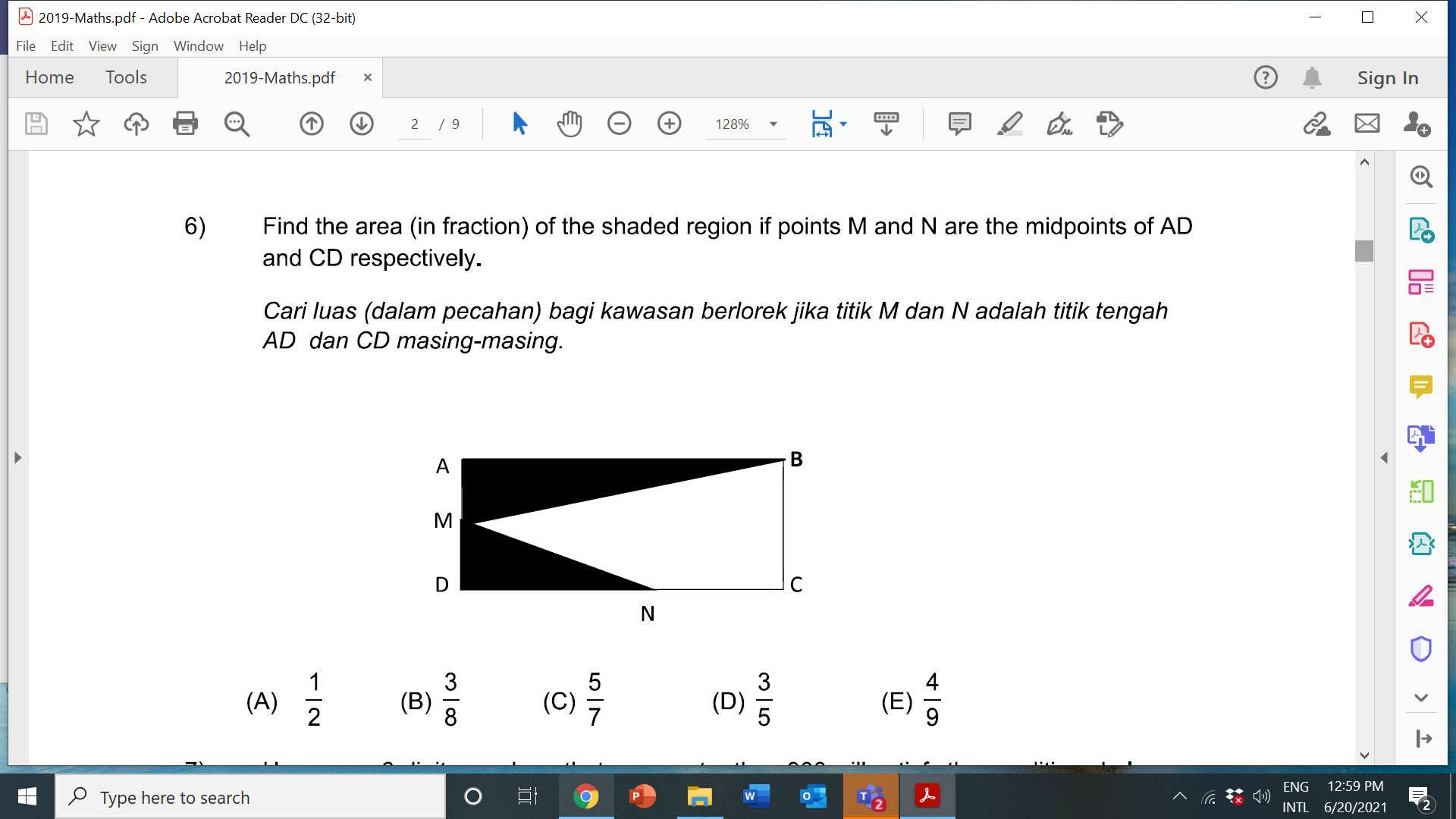Click the vertical scrollbar thumb
The width and height of the screenshot is (1456, 819).
coord(1363,250)
